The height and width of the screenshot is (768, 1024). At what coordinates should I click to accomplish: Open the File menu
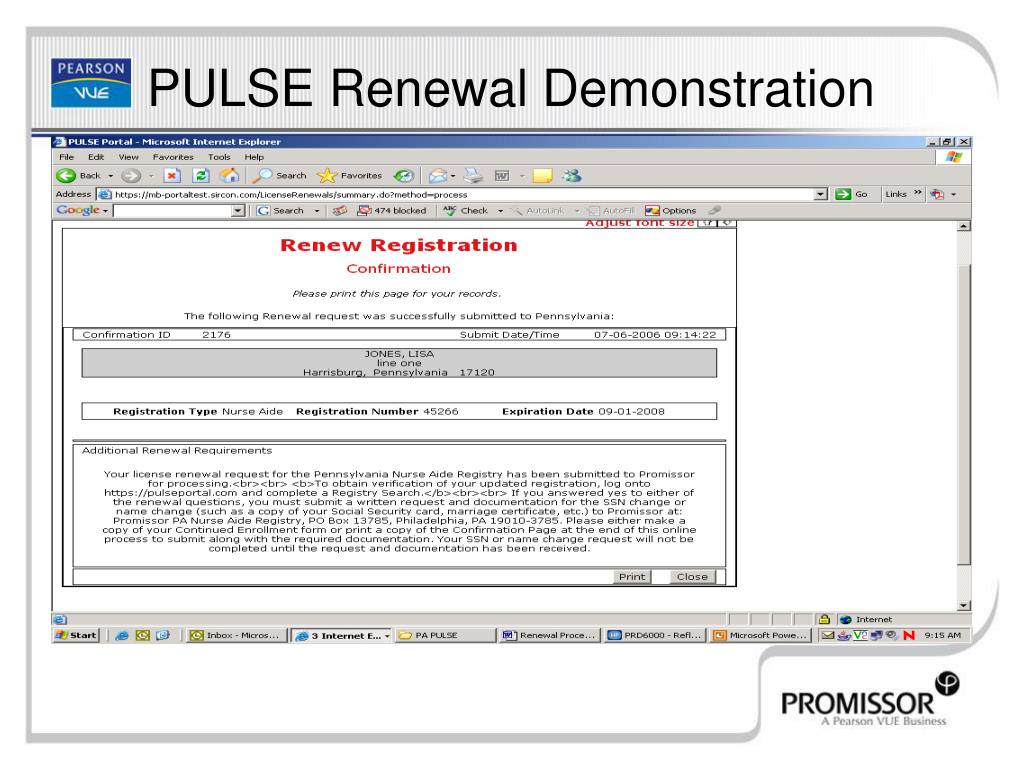pyautogui.click(x=67, y=157)
